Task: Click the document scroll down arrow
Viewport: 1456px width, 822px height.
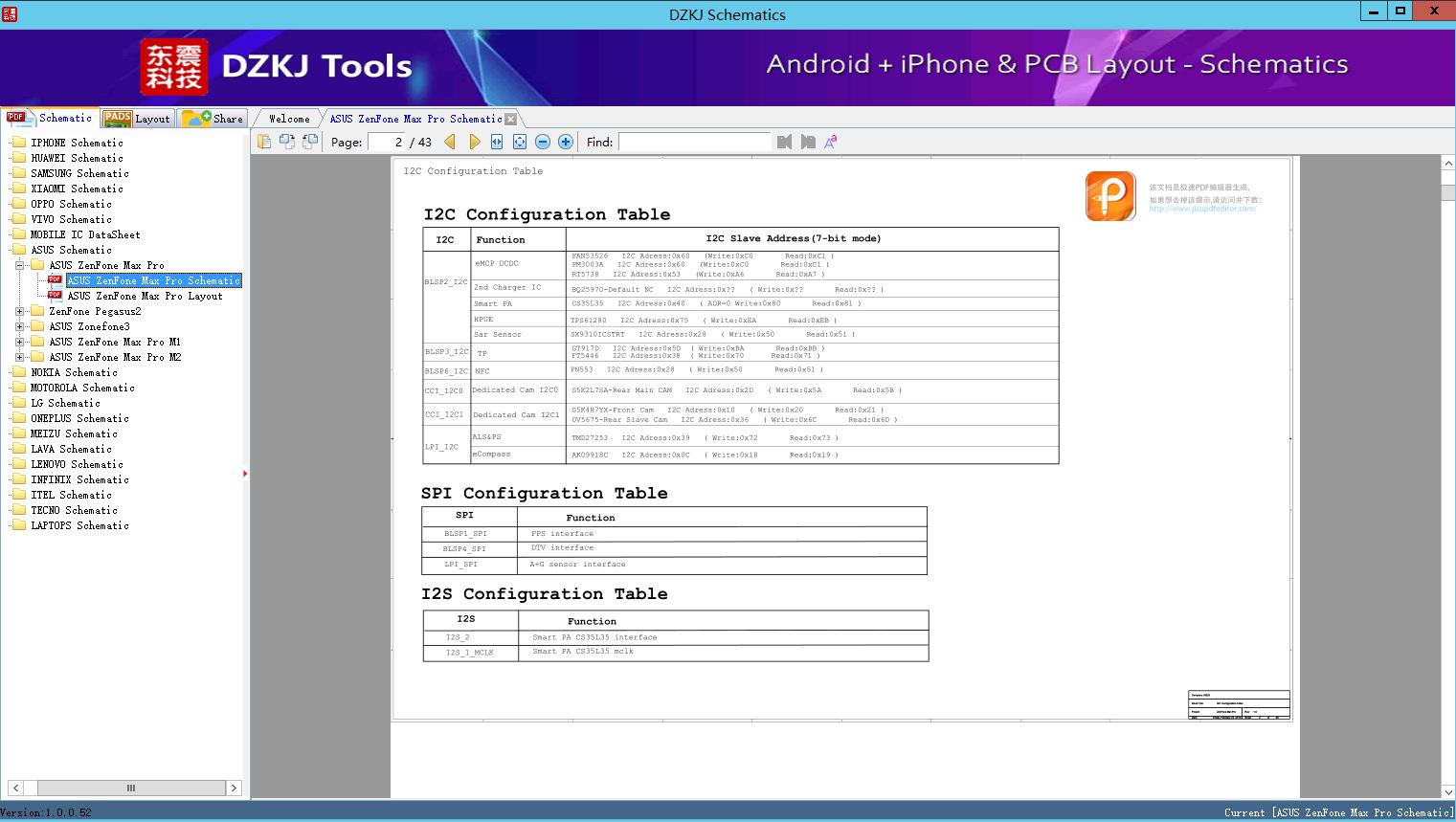Action: point(1447,791)
